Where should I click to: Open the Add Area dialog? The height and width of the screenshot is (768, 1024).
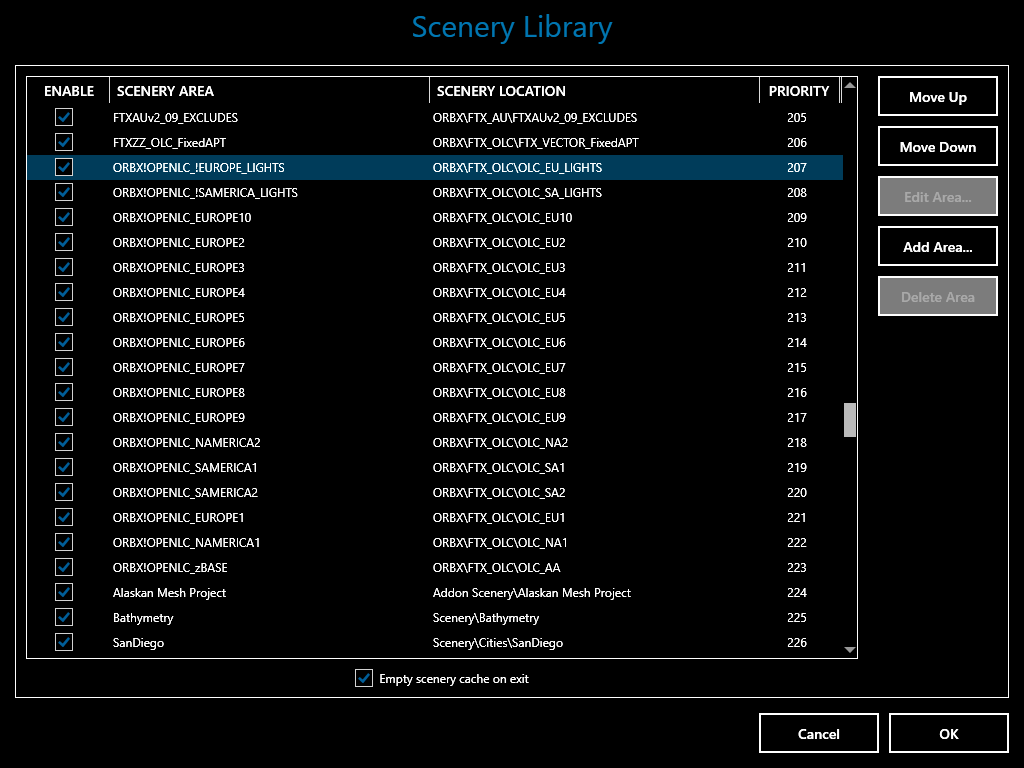(x=937, y=247)
